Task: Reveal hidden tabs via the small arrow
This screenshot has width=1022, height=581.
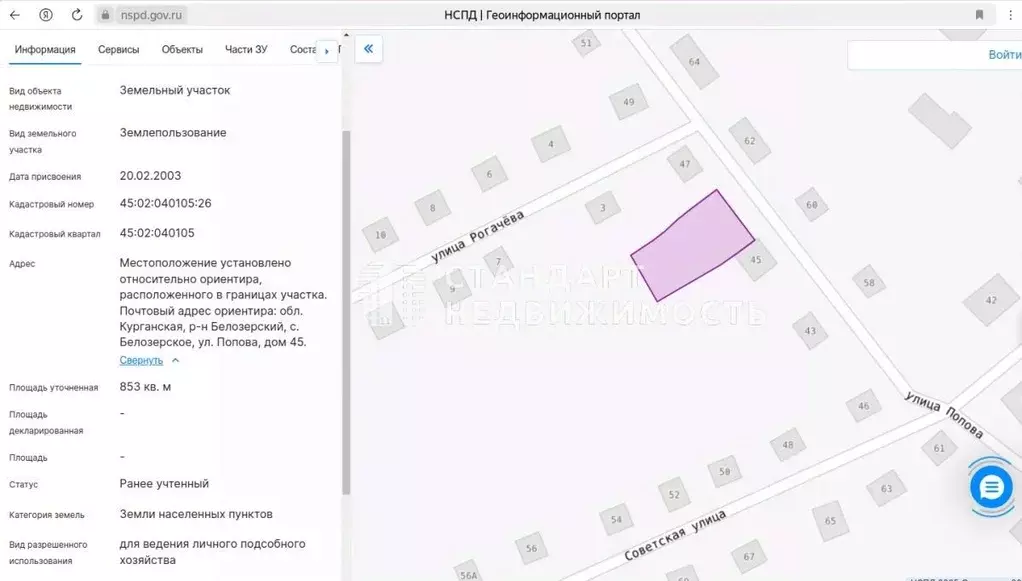Action: (328, 51)
